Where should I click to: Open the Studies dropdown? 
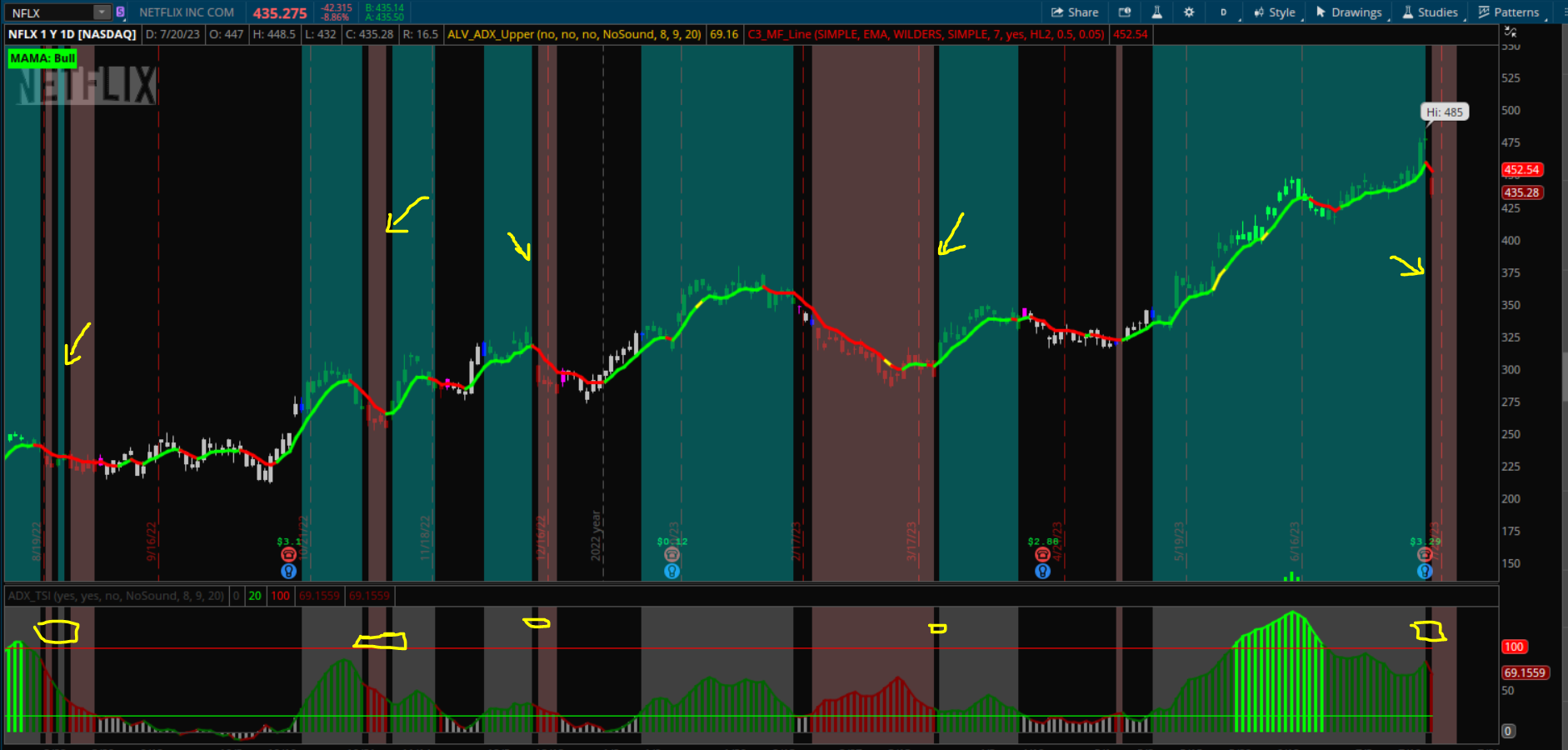(x=1431, y=12)
